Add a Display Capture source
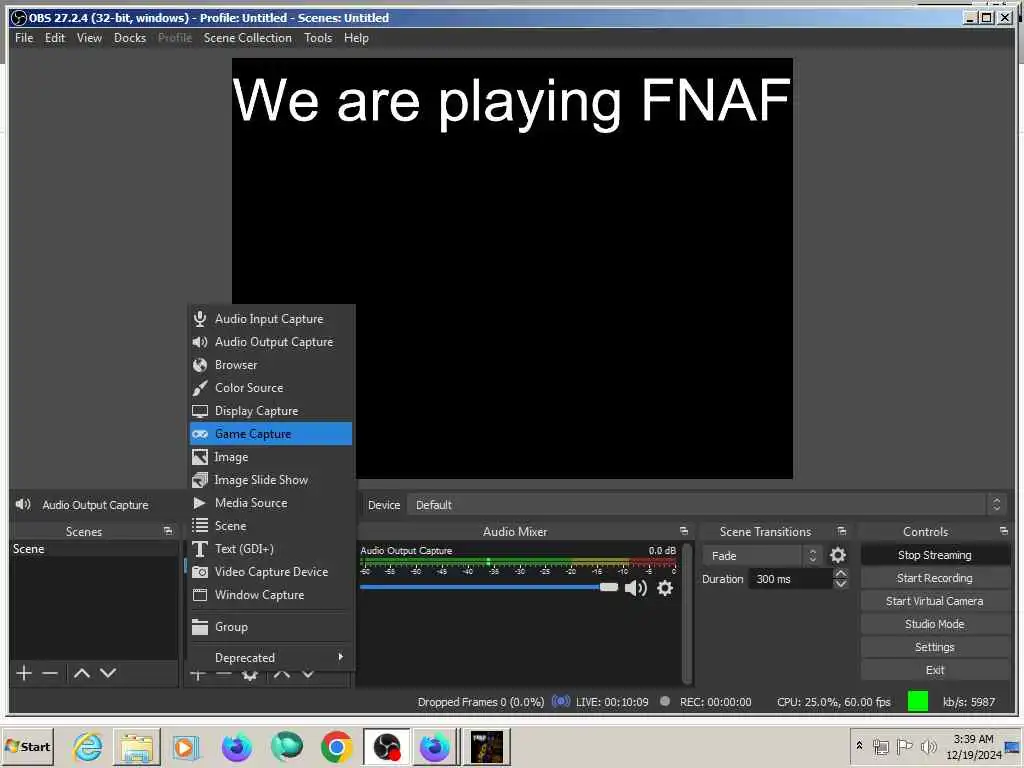This screenshot has width=1024, height=768. click(270, 411)
